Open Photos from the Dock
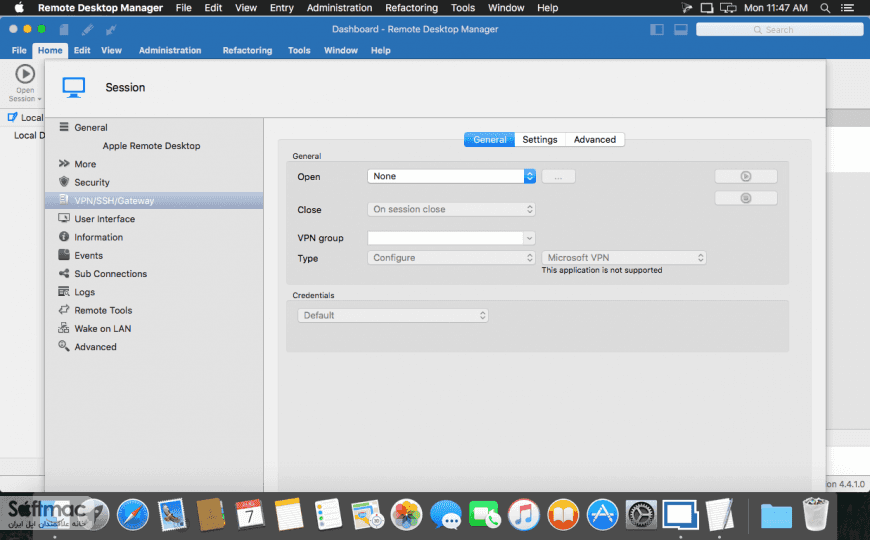This screenshot has height=540, width=870. coord(406,514)
